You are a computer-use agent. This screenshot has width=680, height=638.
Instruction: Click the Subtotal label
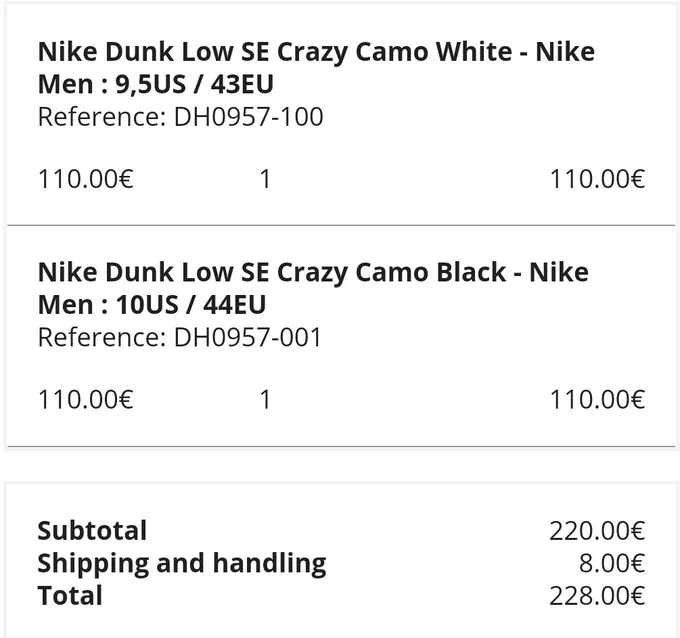pyautogui.click(x=92, y=530)
